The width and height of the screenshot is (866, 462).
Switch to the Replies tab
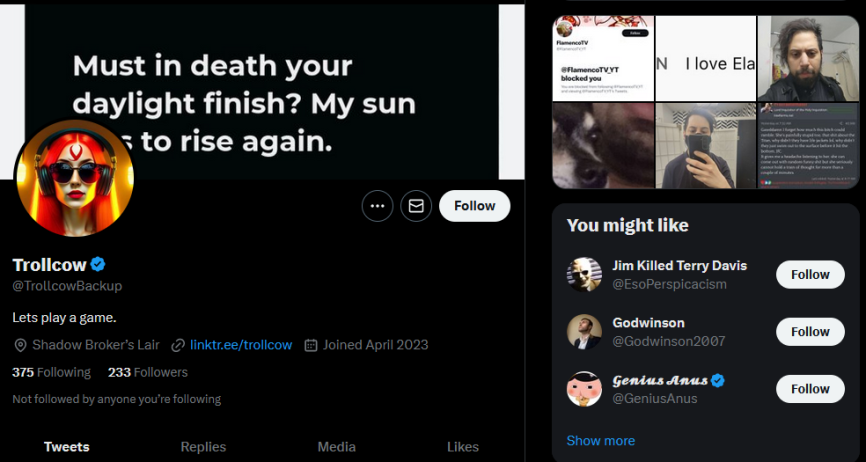point(203,447)
